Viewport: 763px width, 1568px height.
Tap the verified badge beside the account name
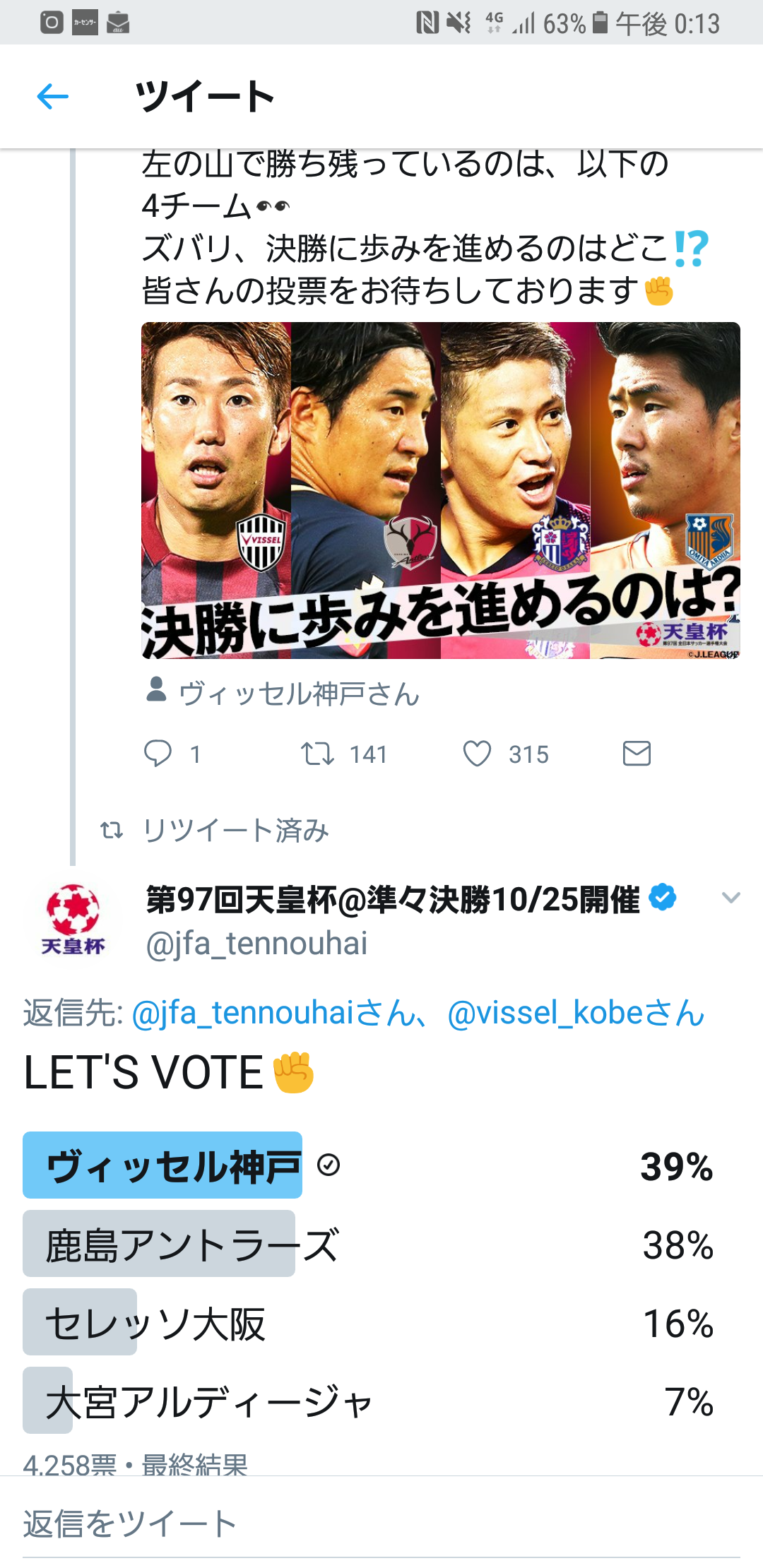pos(663,898)
